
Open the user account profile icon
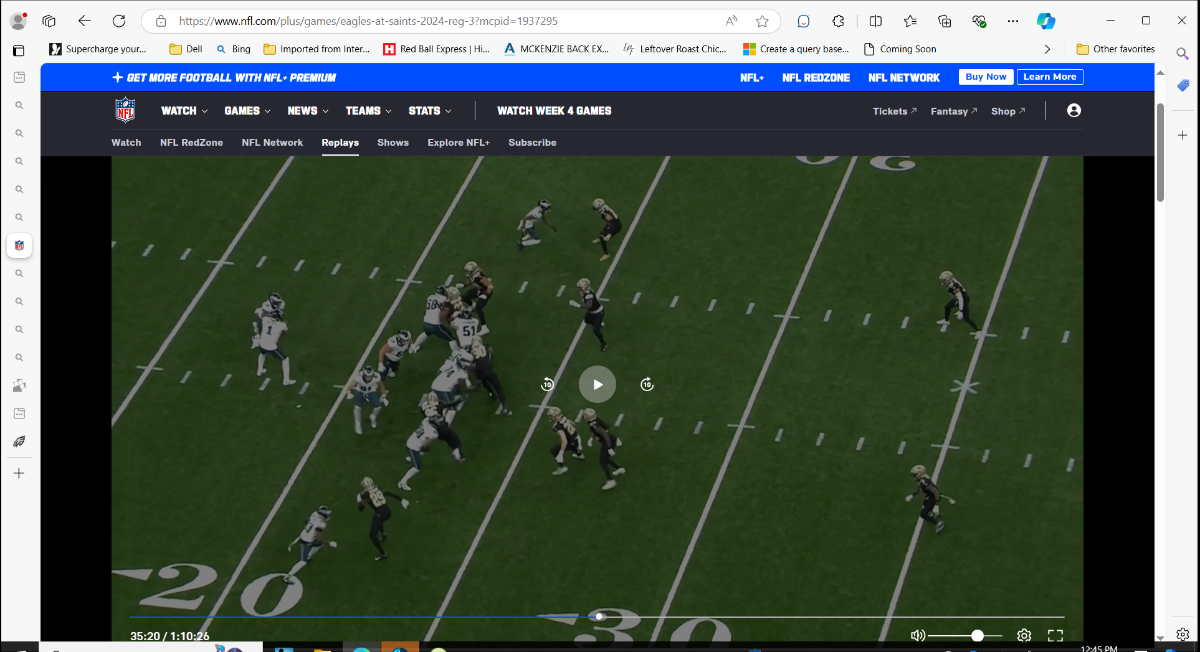click(x=1074, y=111)
